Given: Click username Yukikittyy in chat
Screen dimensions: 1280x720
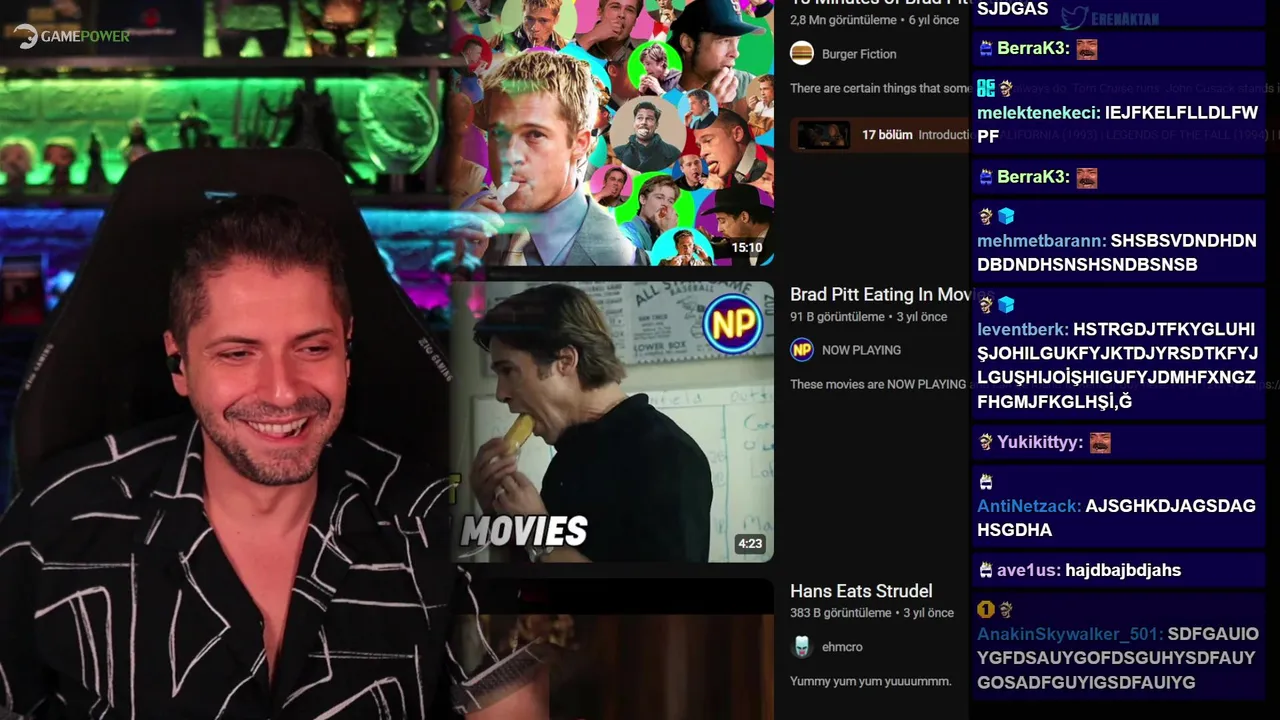Looking at the screenshot, I should (1039, 442).
